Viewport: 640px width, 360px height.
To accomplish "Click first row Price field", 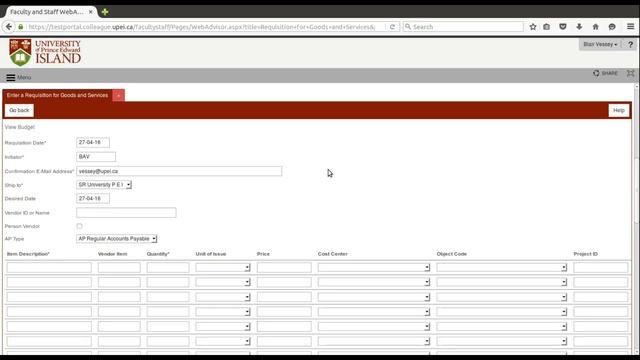I will [x=284, y=267].
